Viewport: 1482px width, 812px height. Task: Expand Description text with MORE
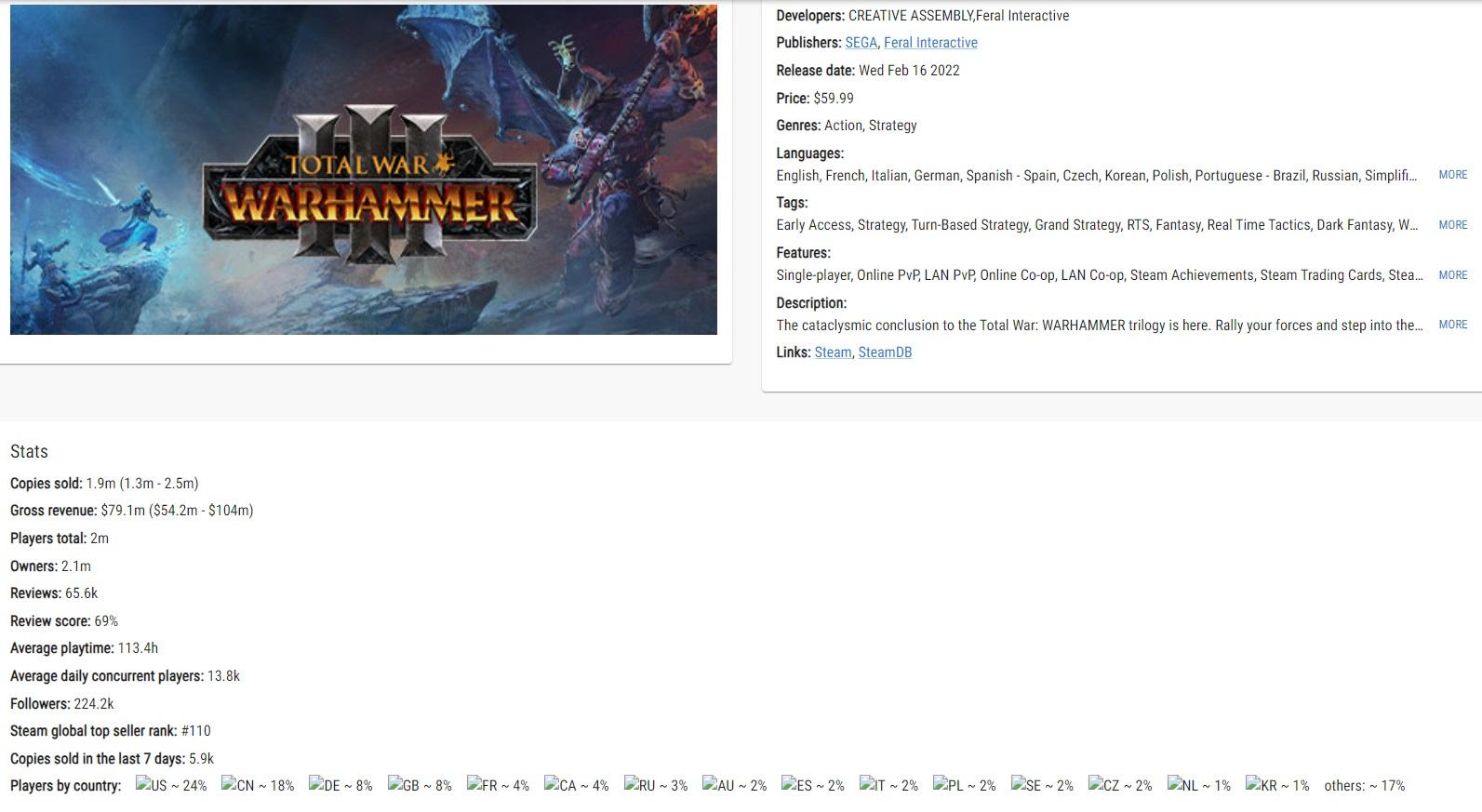coord(1452,325)
